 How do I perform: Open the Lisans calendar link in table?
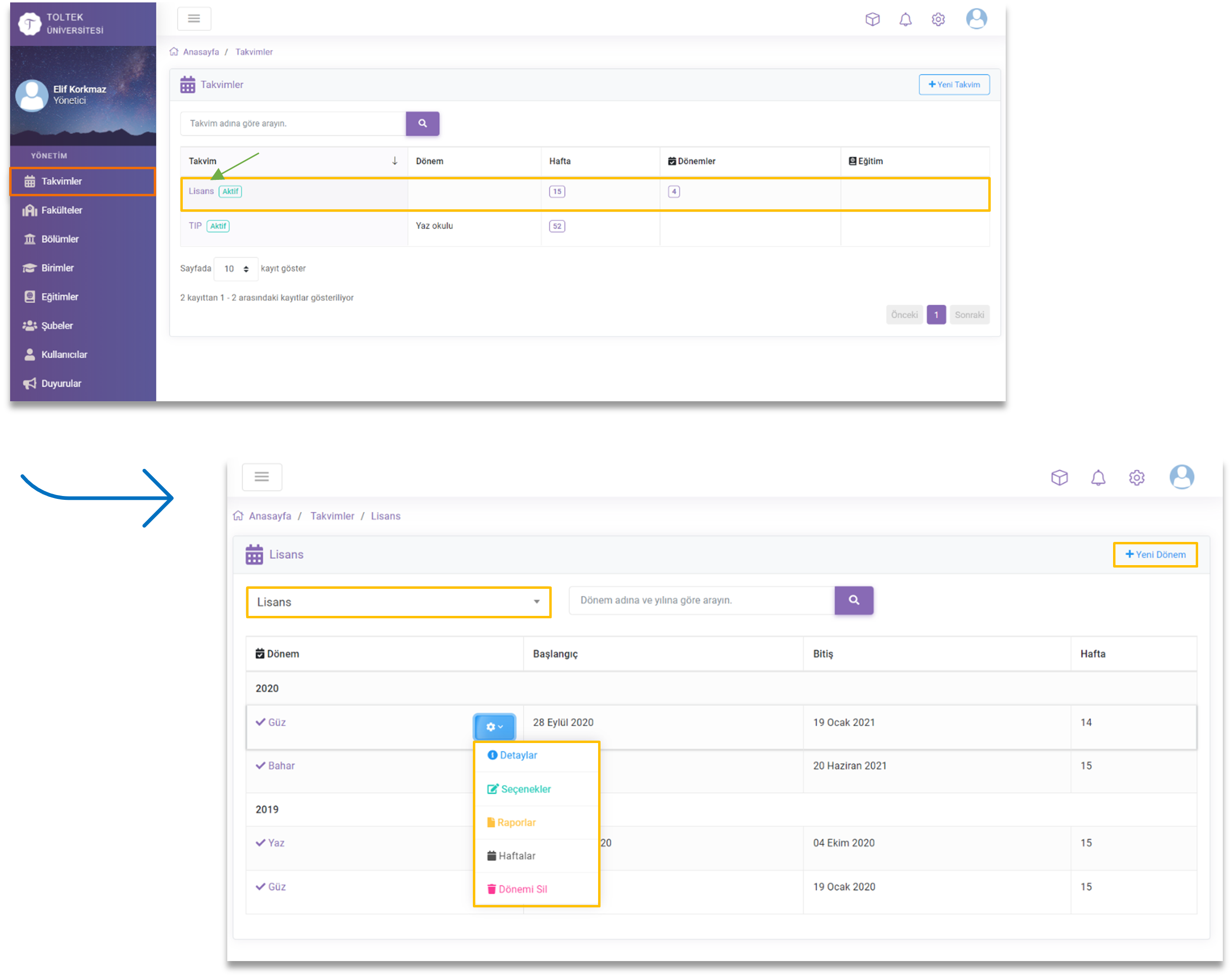(201, 191)
